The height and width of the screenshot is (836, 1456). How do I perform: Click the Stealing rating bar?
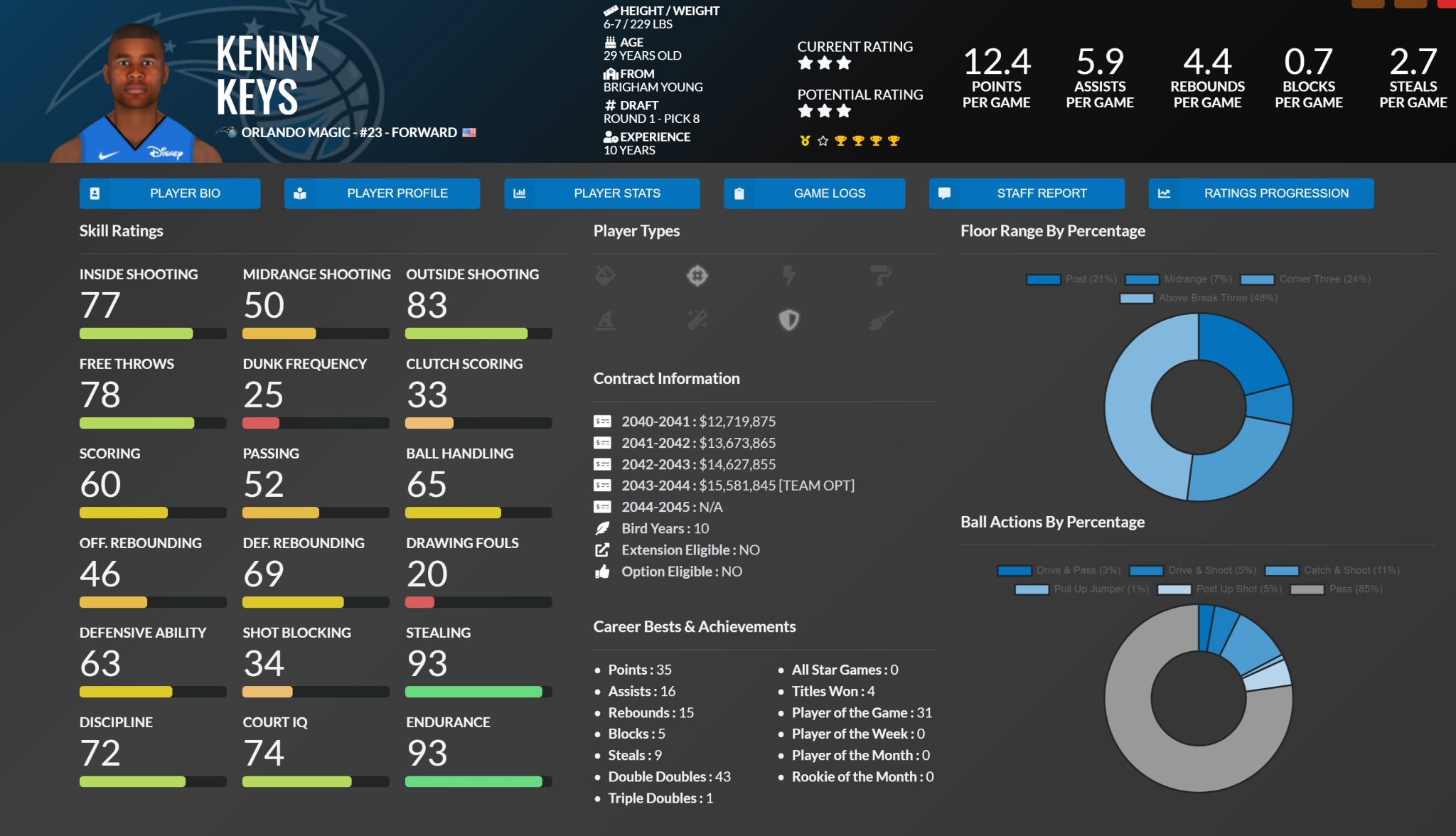[478, 692]
